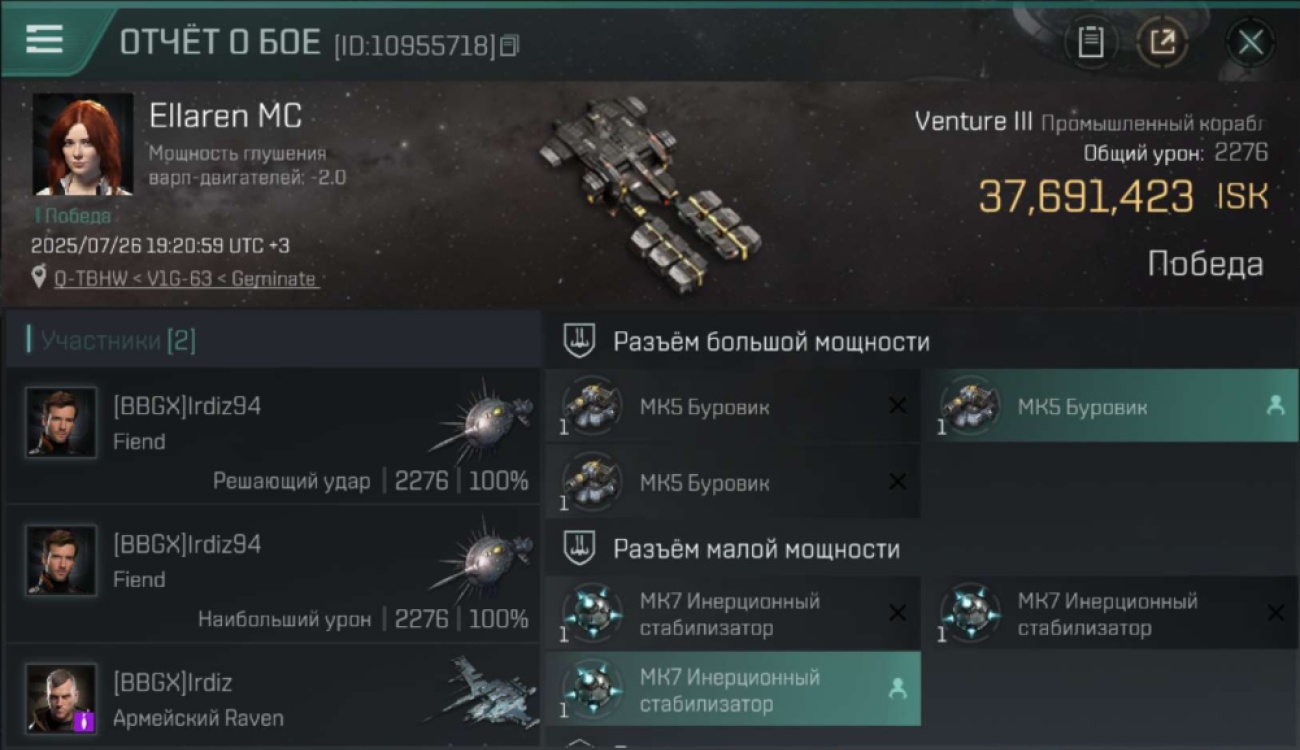Click X mark on second МК5 Буровик
This screenshot has height=750, width=1300.
[897, 482]
